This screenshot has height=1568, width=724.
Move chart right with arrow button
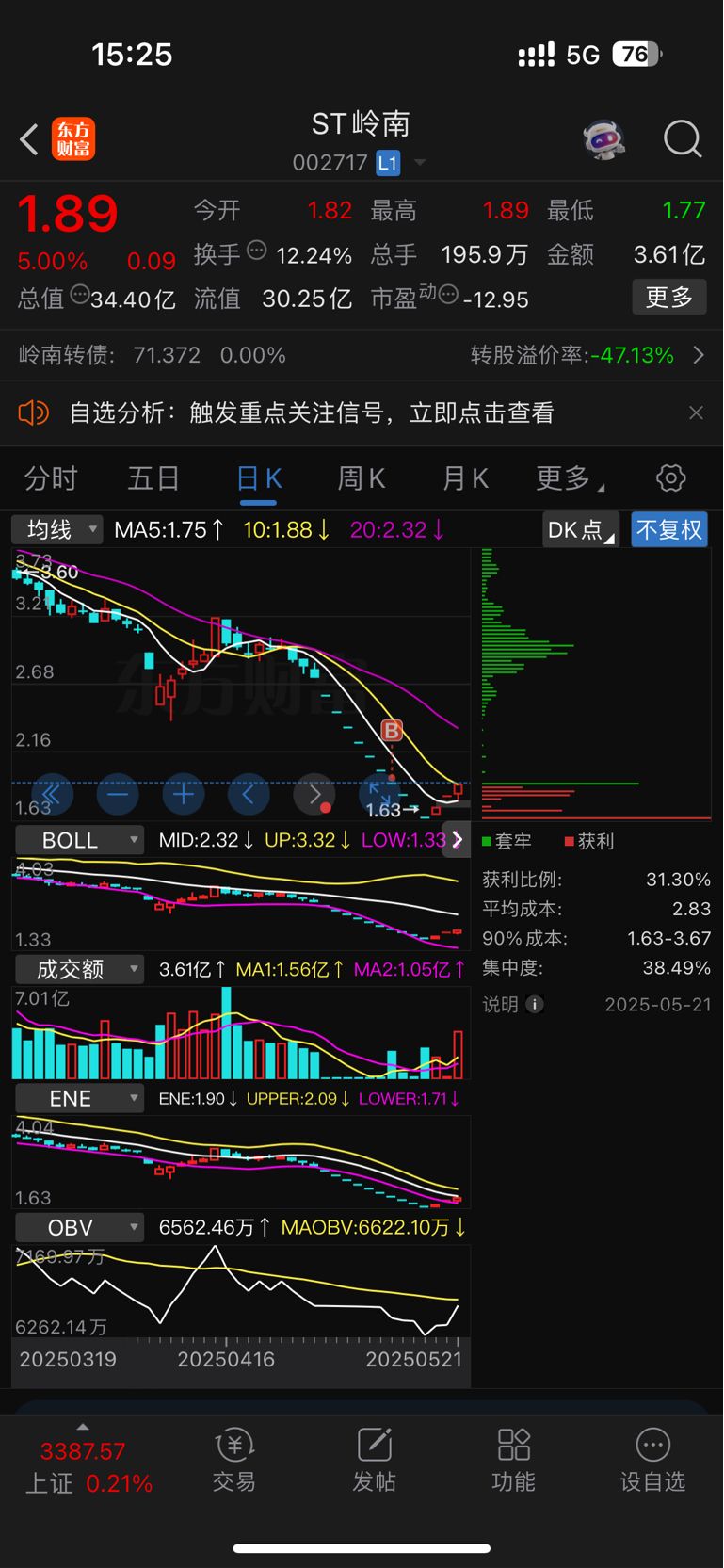click(315, 795)
